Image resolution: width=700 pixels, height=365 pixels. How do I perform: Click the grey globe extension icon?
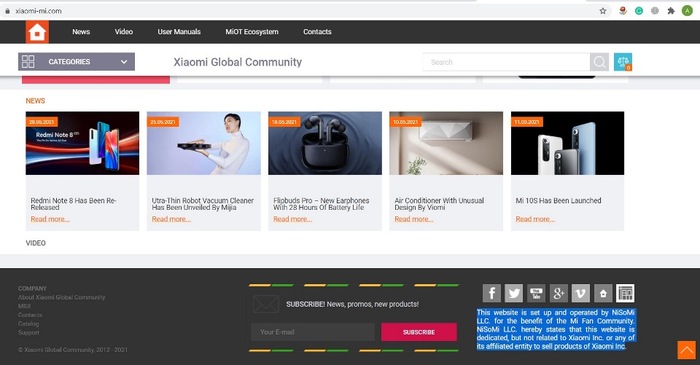654,11
